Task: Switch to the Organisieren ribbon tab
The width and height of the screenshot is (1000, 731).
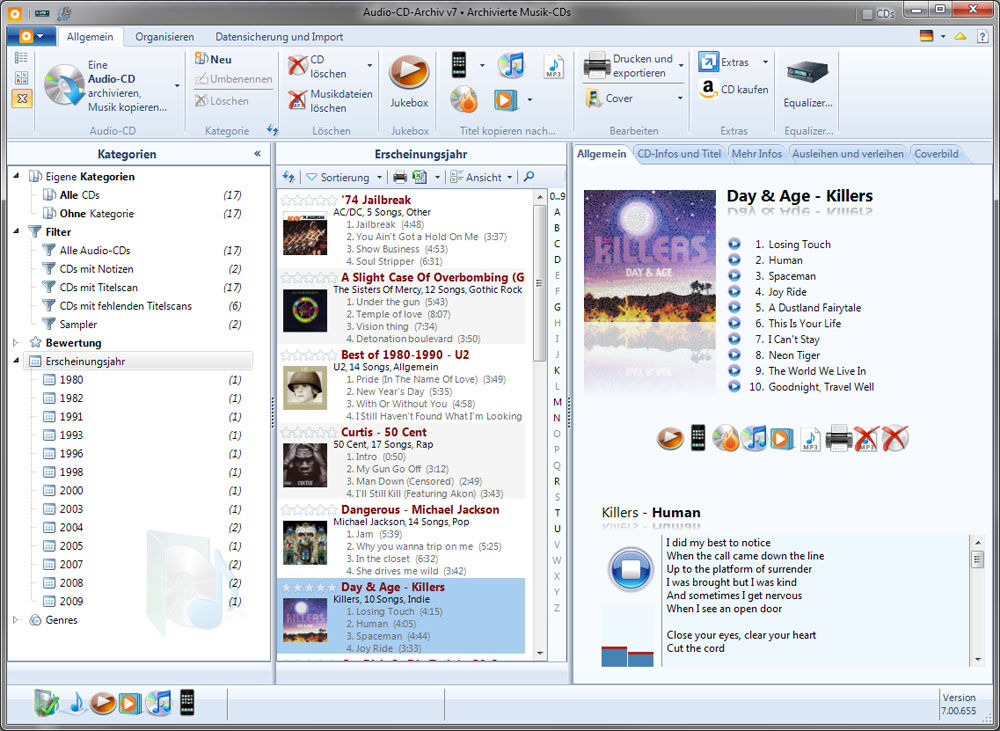Action: point(165,37)
